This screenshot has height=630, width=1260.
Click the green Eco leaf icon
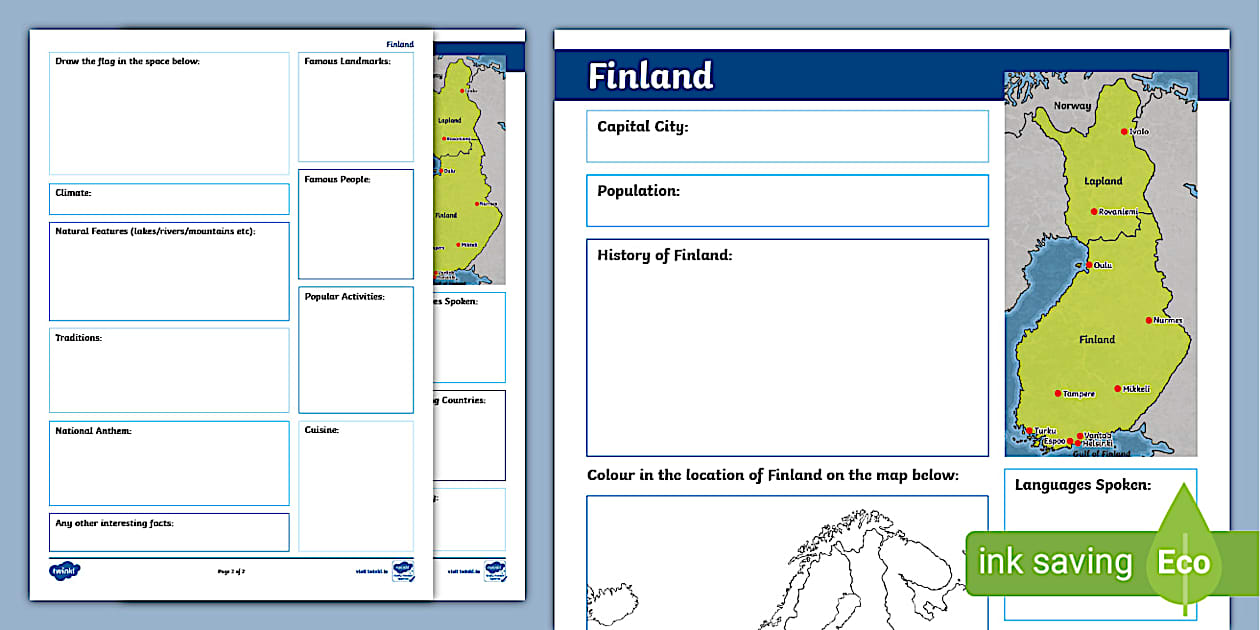tap(1184, 562)
